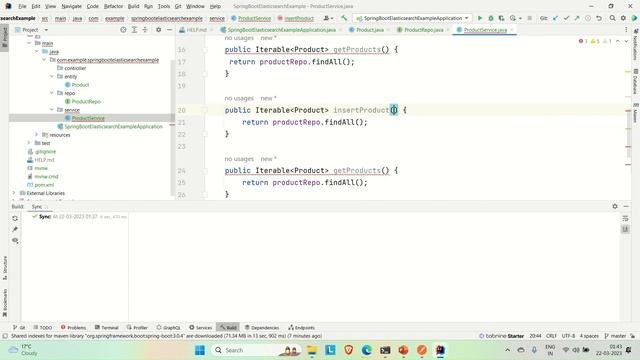
Task: Open pom.xml in project tree
Action: [44, 185]
